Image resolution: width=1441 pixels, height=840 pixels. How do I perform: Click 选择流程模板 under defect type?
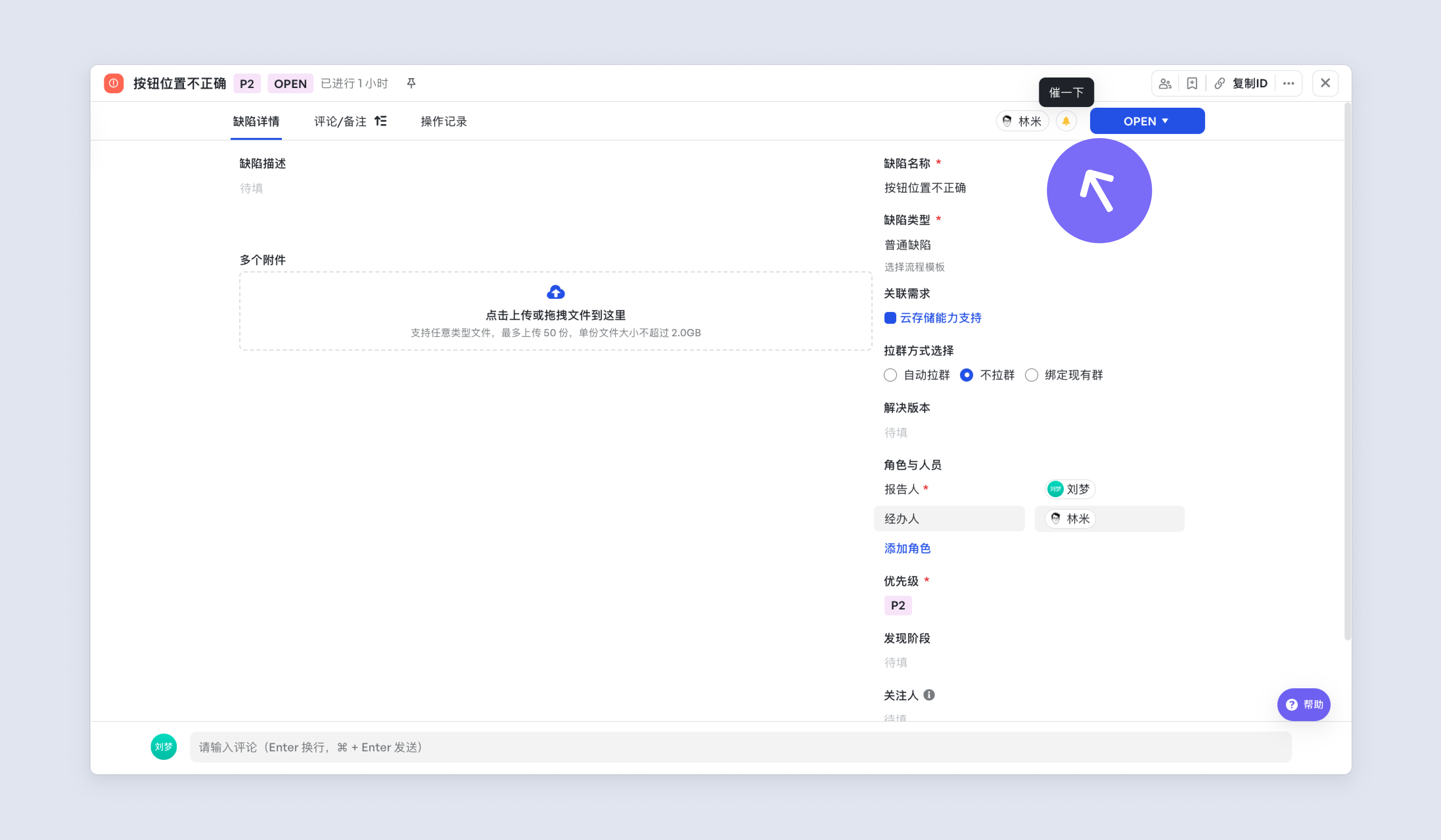[x=914, y=267]
